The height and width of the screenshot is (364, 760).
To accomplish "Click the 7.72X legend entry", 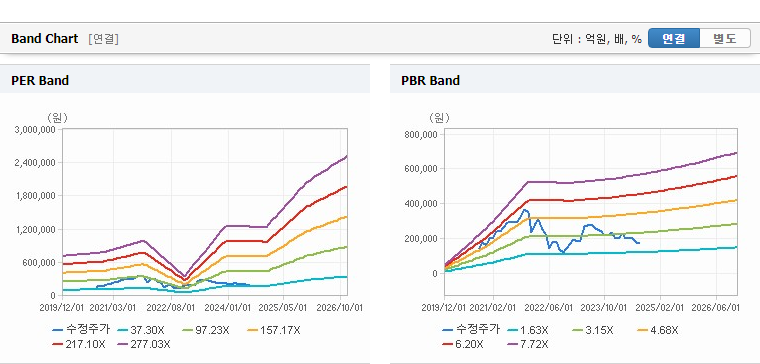I will 527,344.
